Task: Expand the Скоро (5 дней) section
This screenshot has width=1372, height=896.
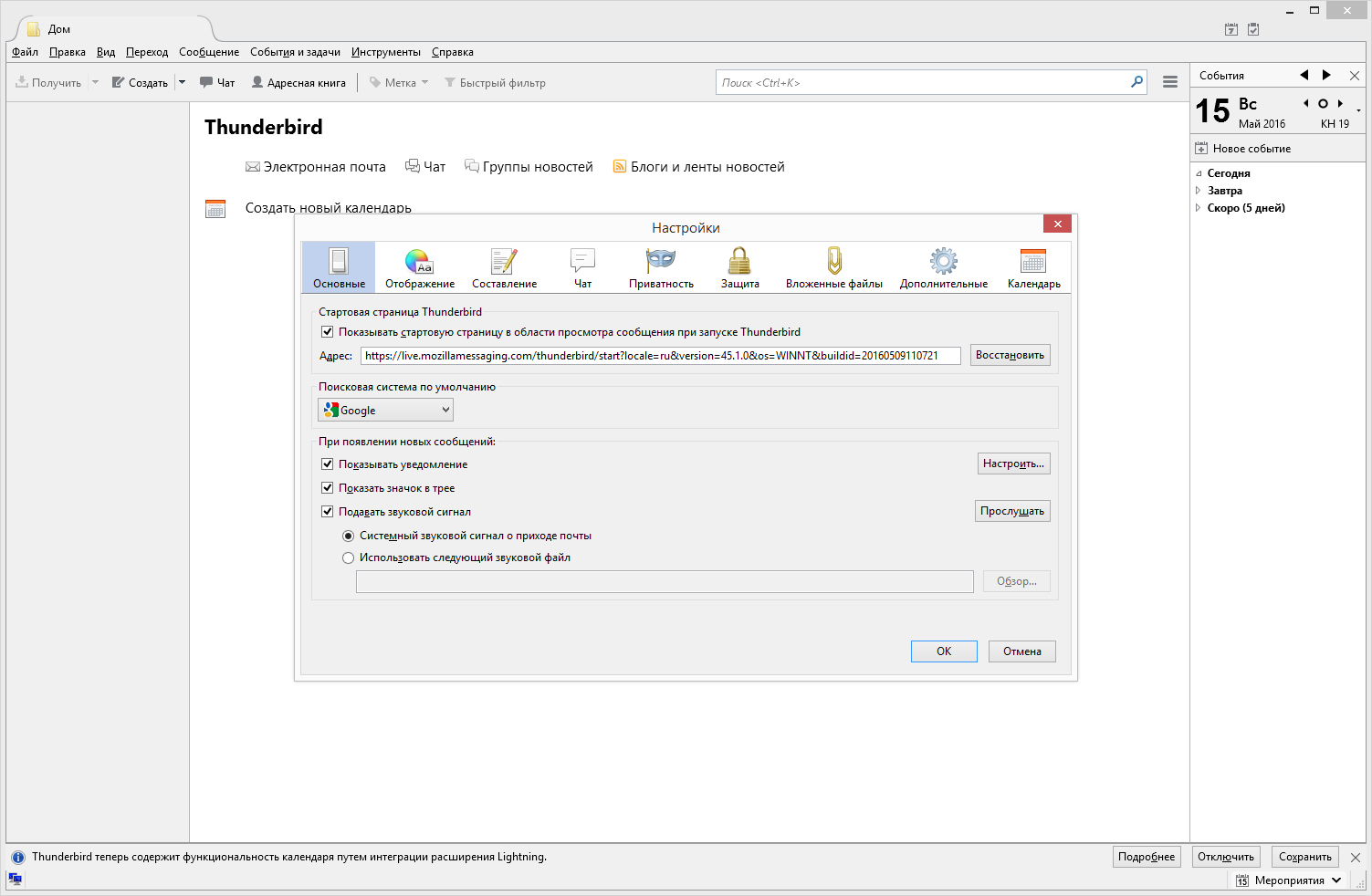Action: (1199, 208)
